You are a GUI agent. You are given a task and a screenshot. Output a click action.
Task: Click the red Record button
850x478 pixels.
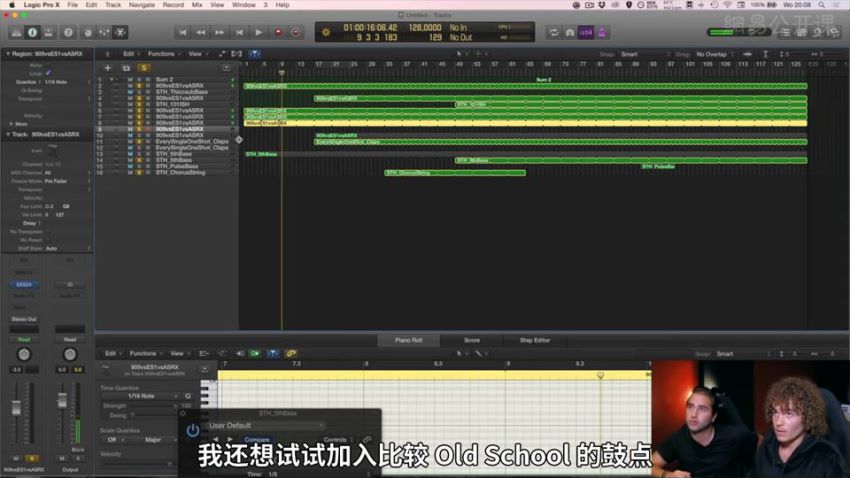coord(278,33)
